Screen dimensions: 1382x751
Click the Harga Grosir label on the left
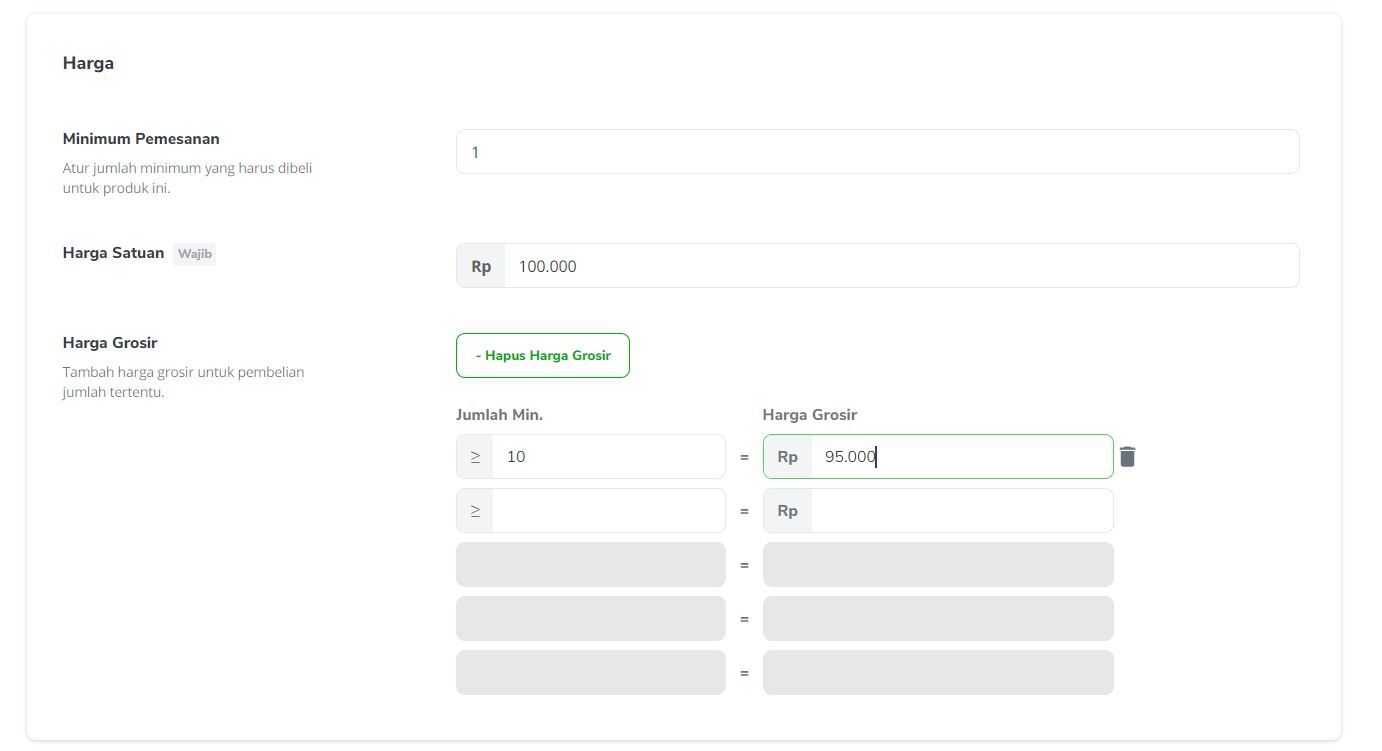click(x=110, y=343)
